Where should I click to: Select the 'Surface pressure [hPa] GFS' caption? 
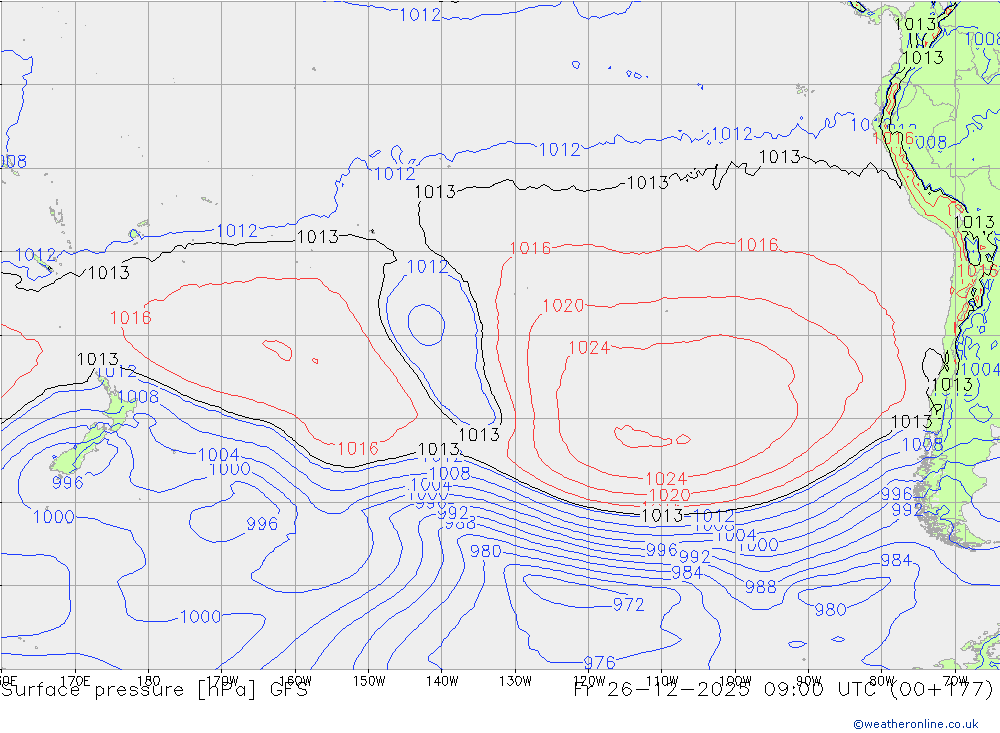tap(154, 690)
